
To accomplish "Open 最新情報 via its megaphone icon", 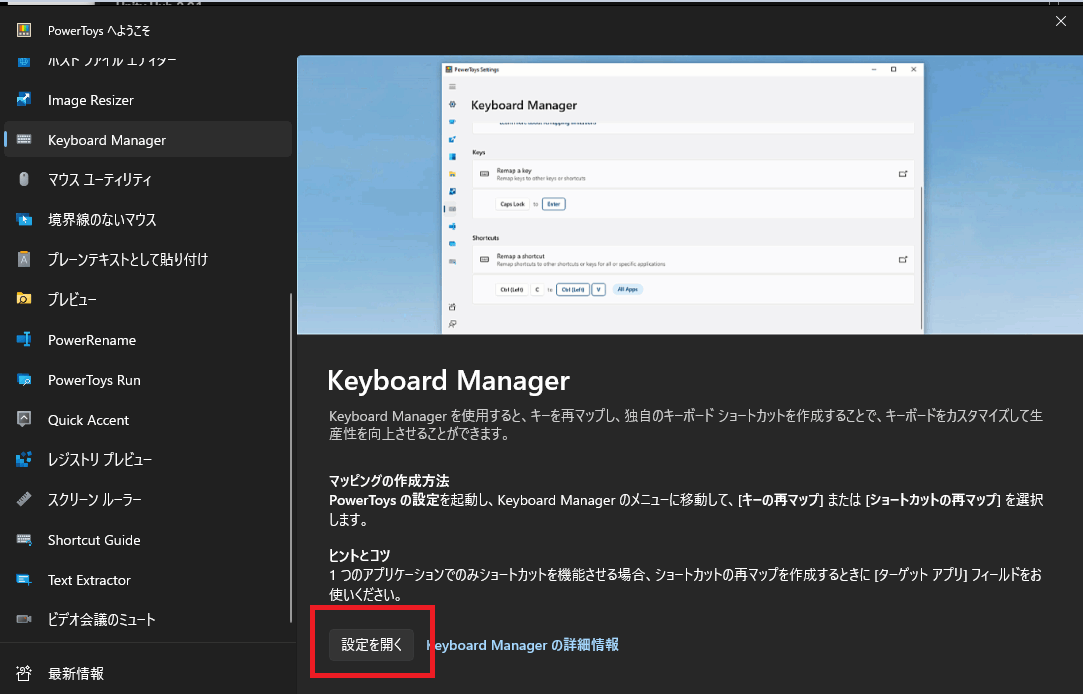I will pyautogui.click(x=23, y=673).
